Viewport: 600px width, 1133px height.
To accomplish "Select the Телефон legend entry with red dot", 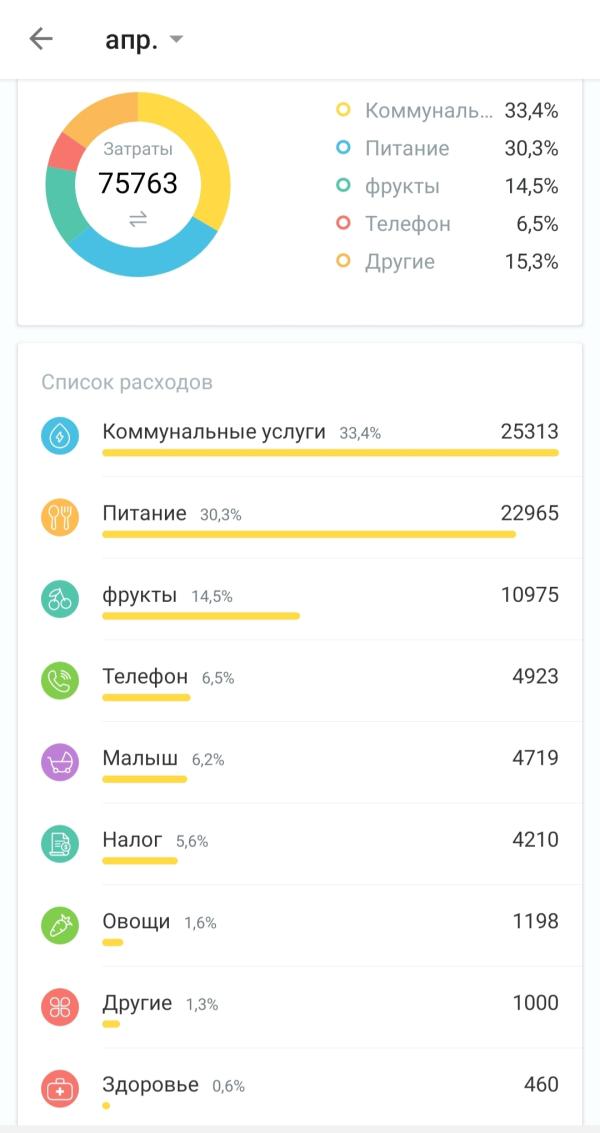I will (x=447, y=223).
